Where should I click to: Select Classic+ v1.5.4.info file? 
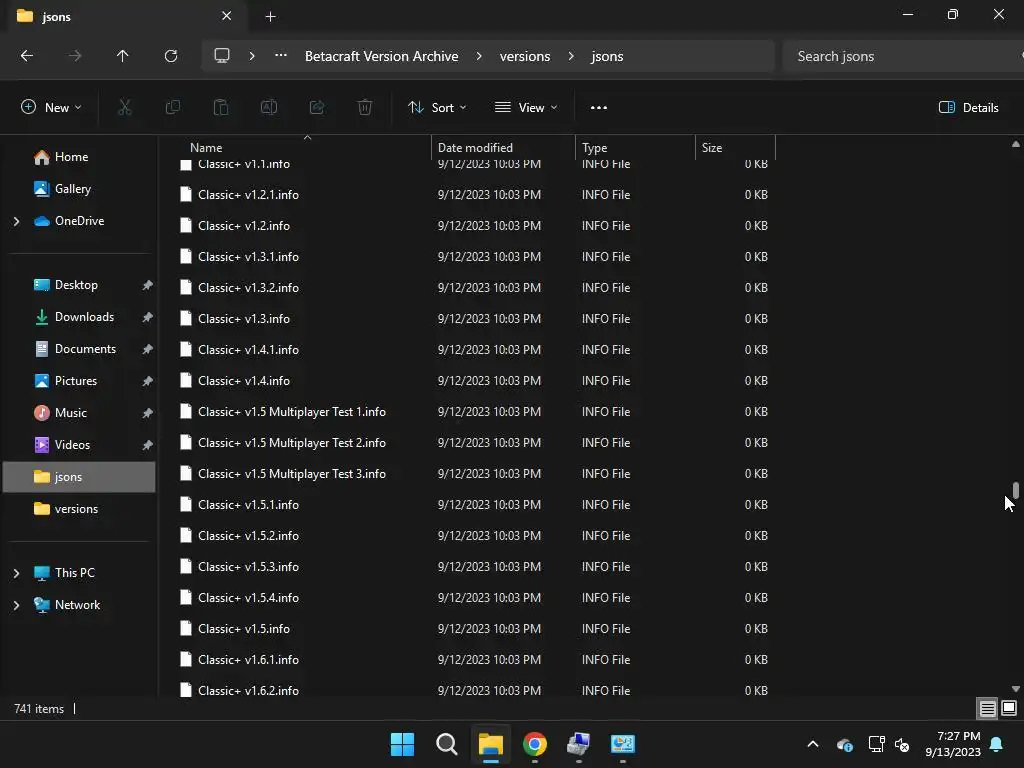coord(475,598)
